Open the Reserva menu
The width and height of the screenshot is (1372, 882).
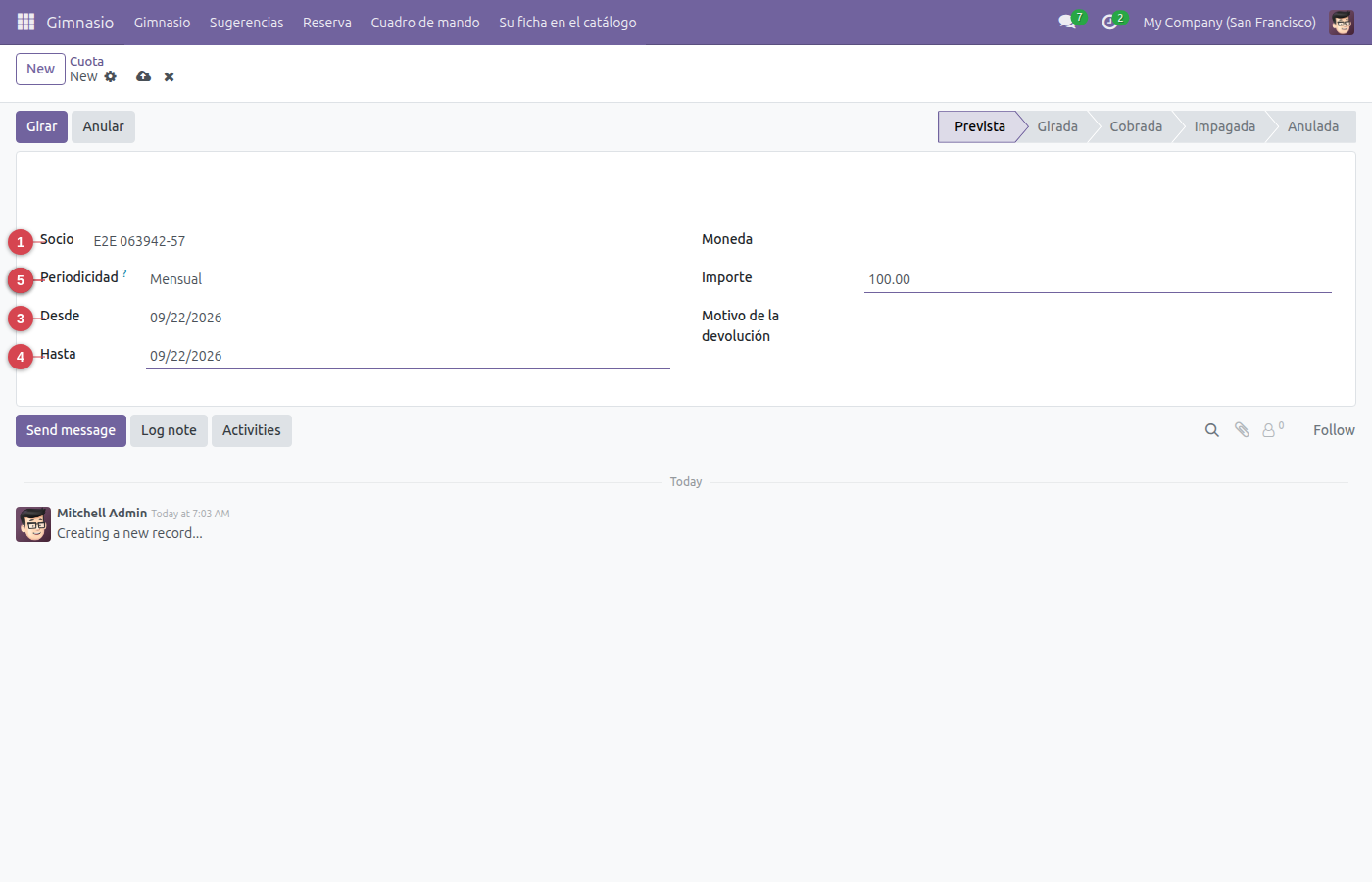pos(327,22)
